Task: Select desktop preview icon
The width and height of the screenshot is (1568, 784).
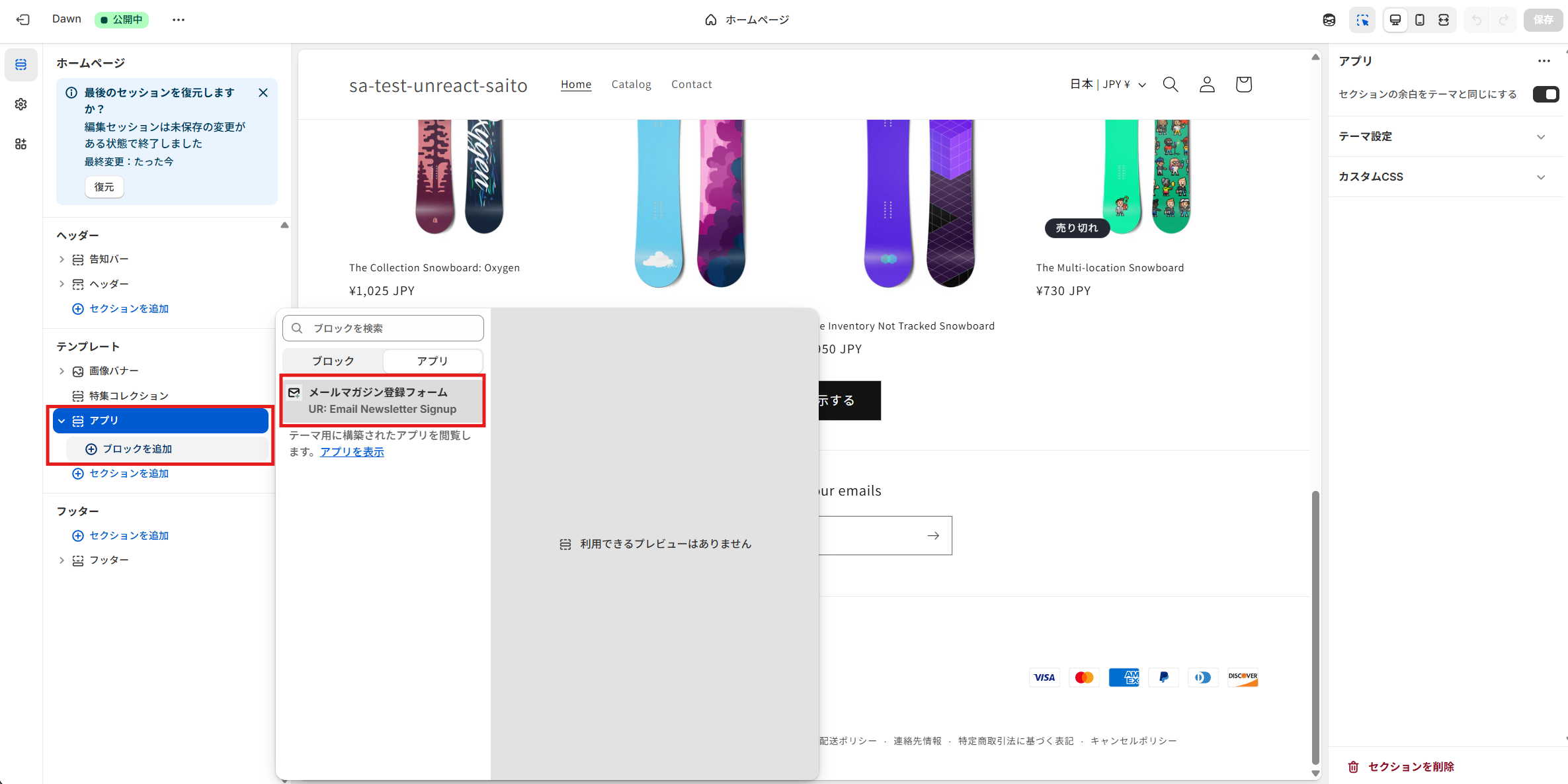Action: pyautogui.click(x=1395, y=20)
